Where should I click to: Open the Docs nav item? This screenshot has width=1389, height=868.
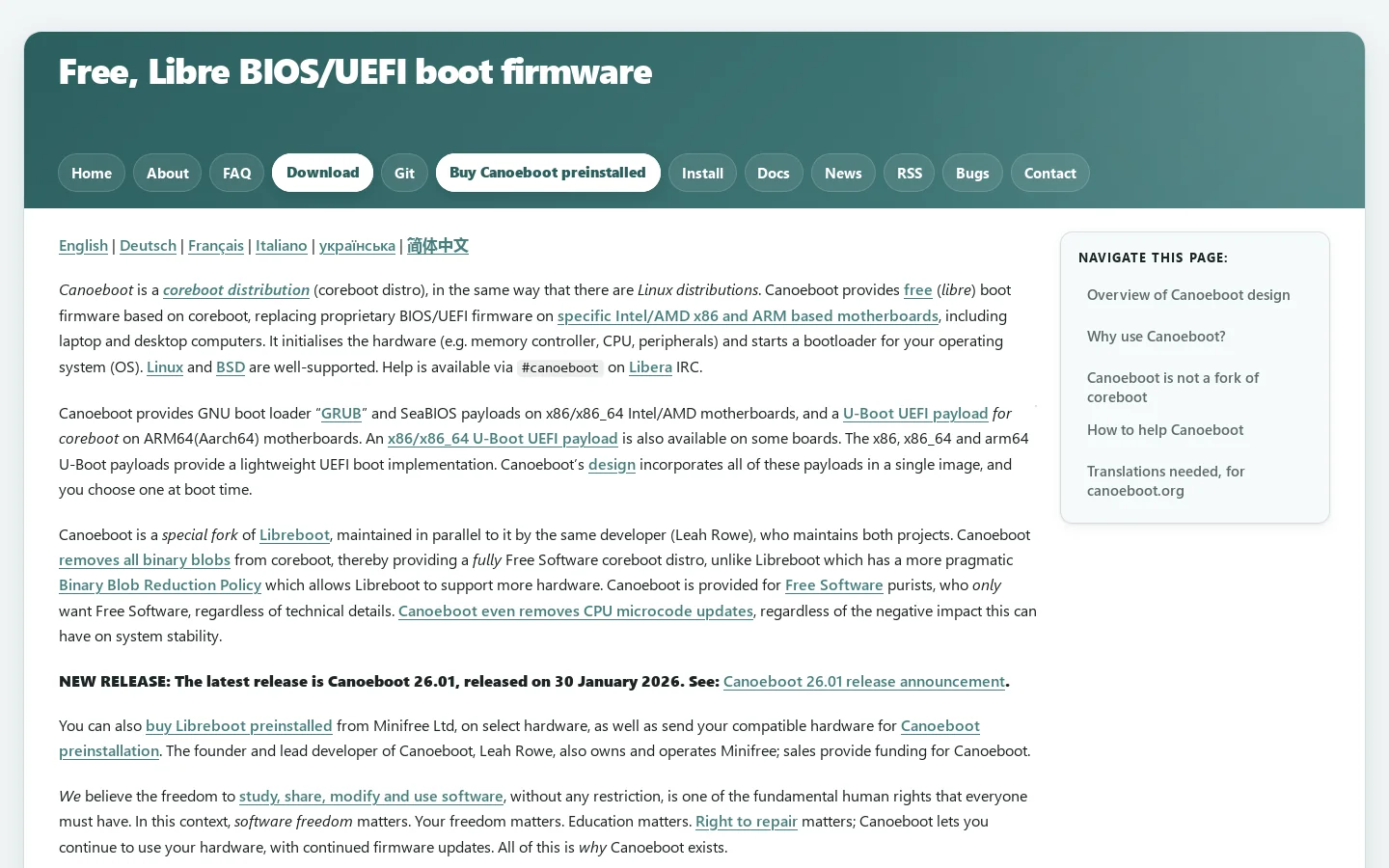pos(774,173)
